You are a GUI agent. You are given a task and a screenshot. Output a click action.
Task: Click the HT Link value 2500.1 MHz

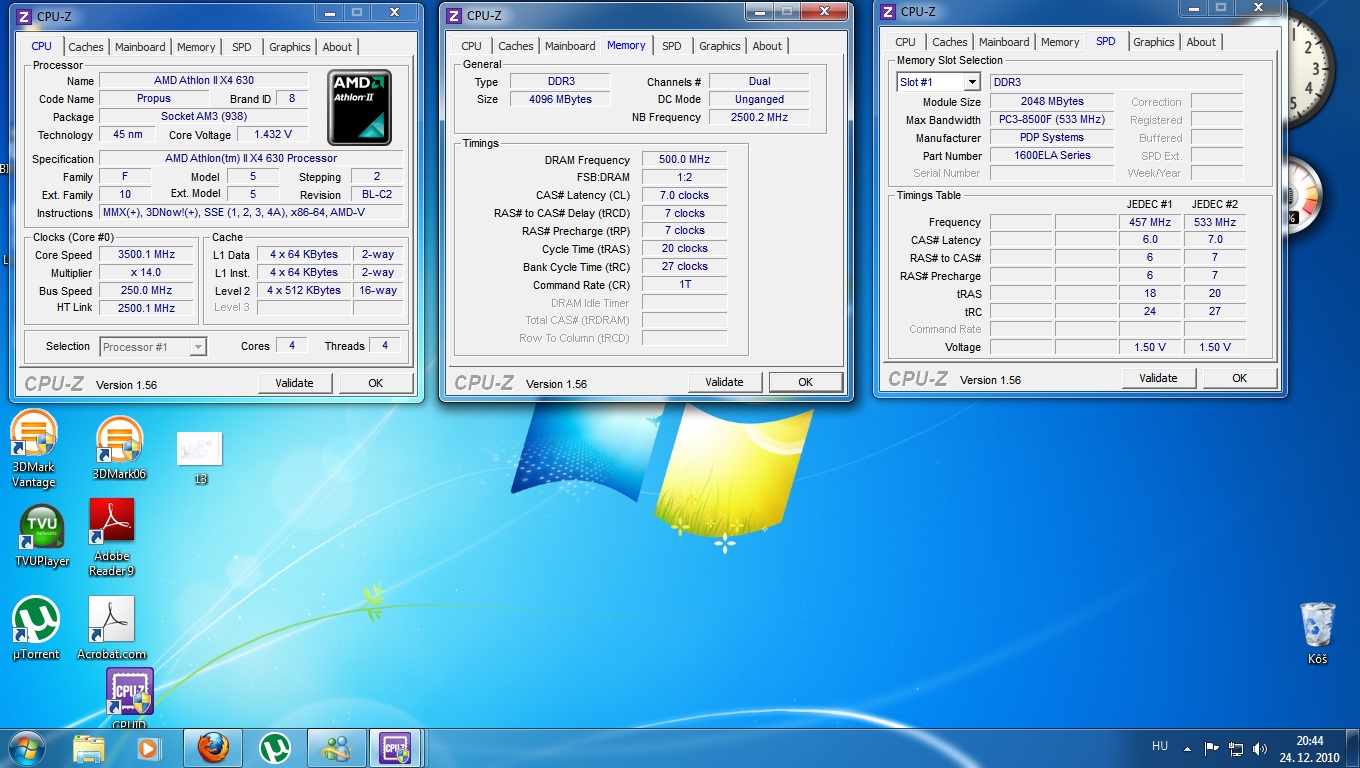tap(146, 308)
